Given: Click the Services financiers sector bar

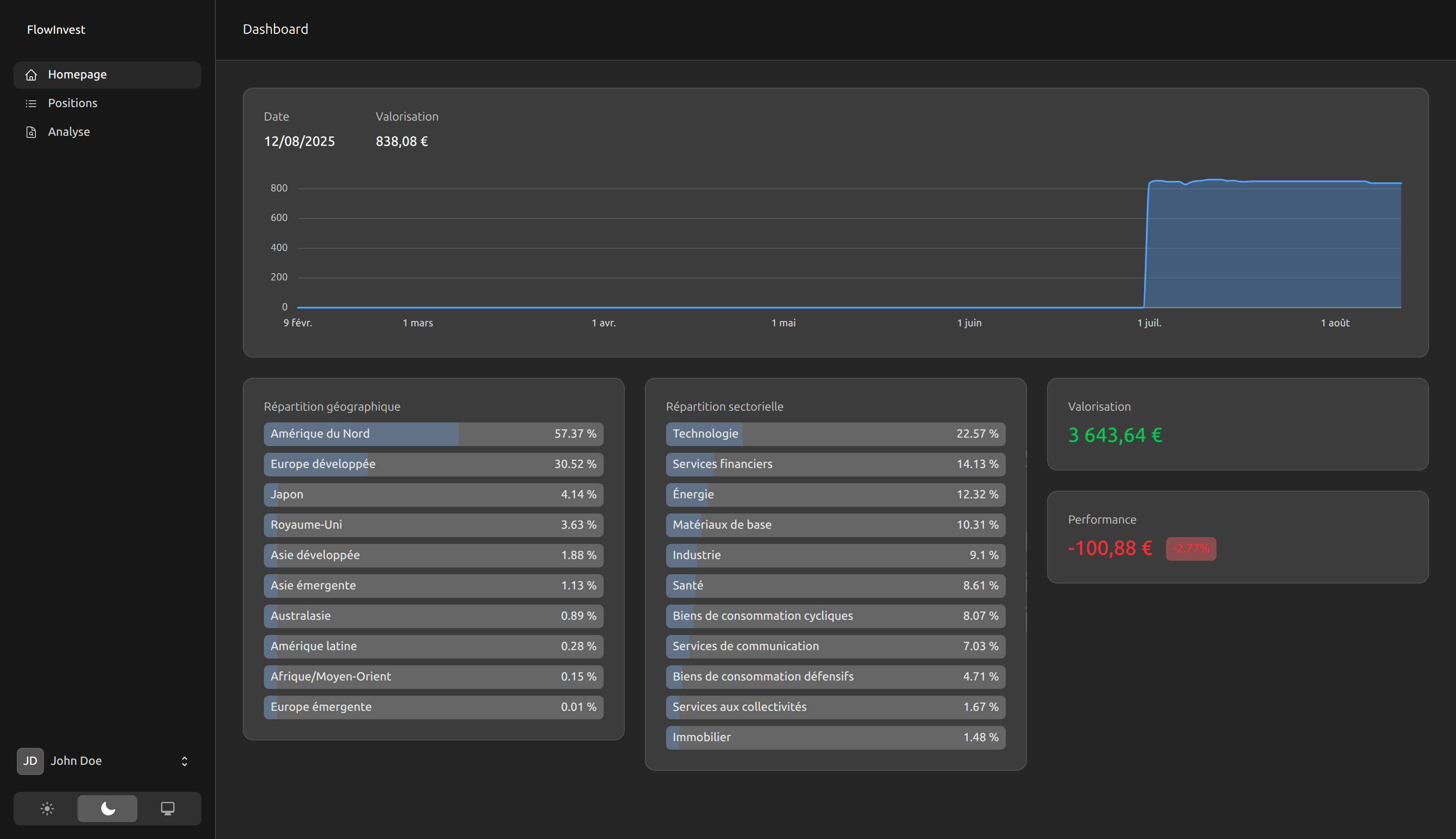Looking at the screenshot, I should pos(835,465).
